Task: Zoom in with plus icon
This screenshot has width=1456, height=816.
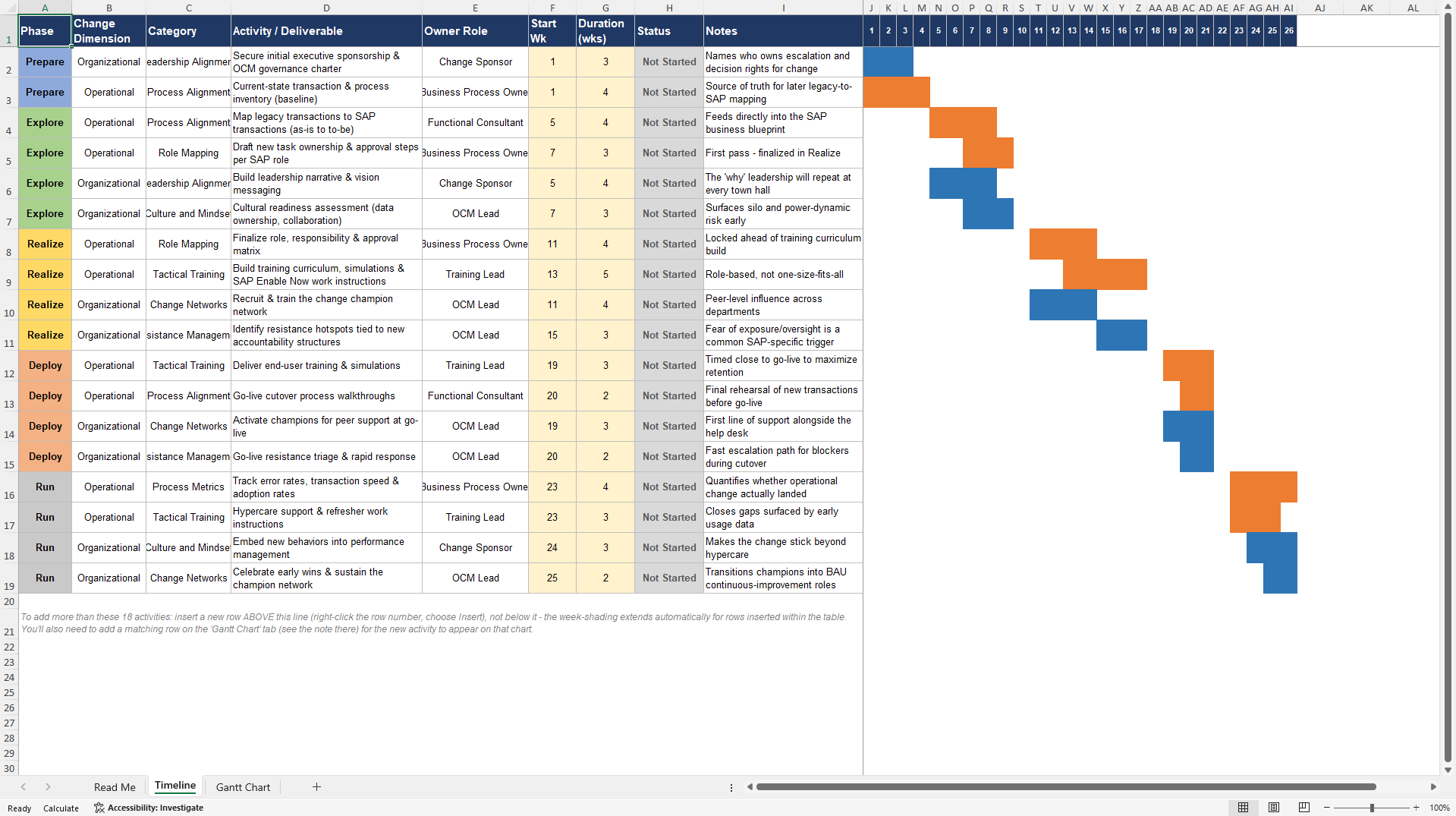Action: pos(1416,808)
